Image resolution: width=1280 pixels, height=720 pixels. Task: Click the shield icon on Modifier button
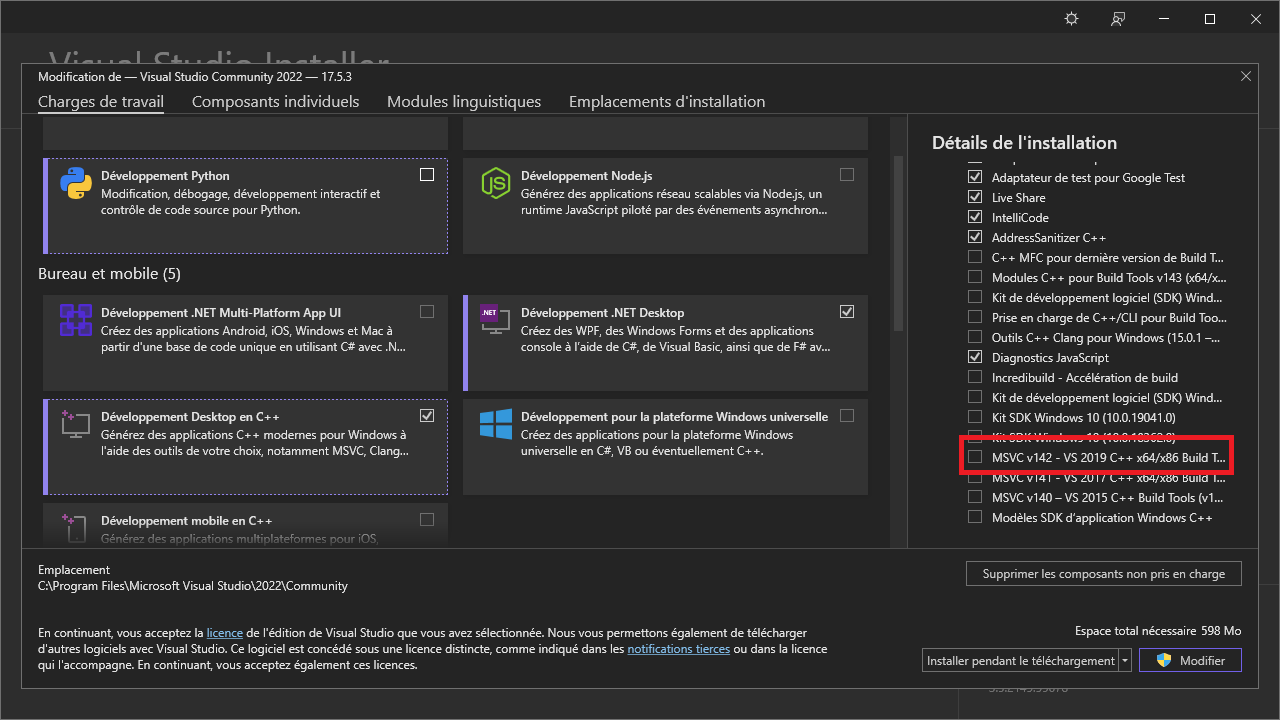(x=1163, y=660)
